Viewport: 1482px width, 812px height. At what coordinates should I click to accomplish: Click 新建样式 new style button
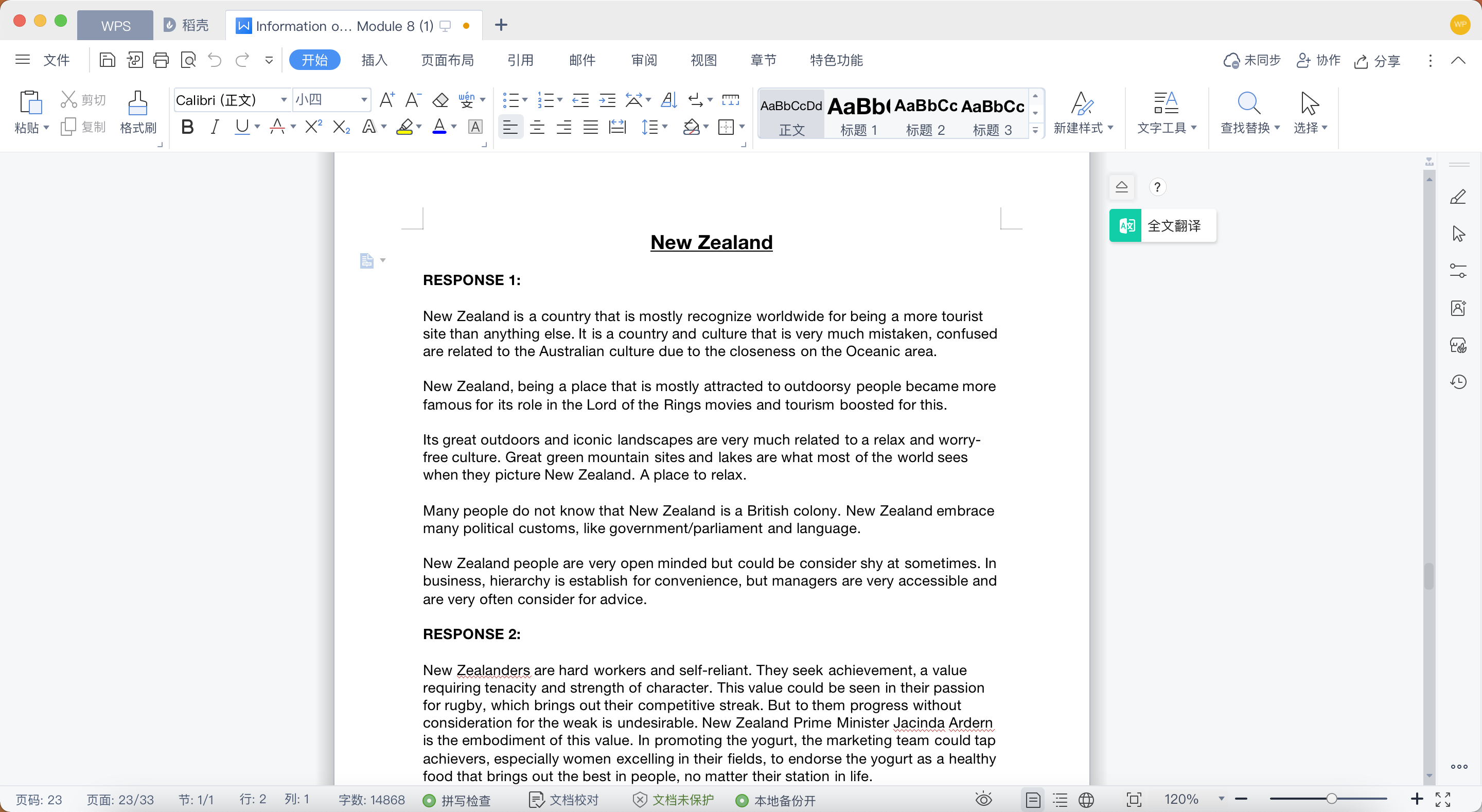click(1082, 113)
